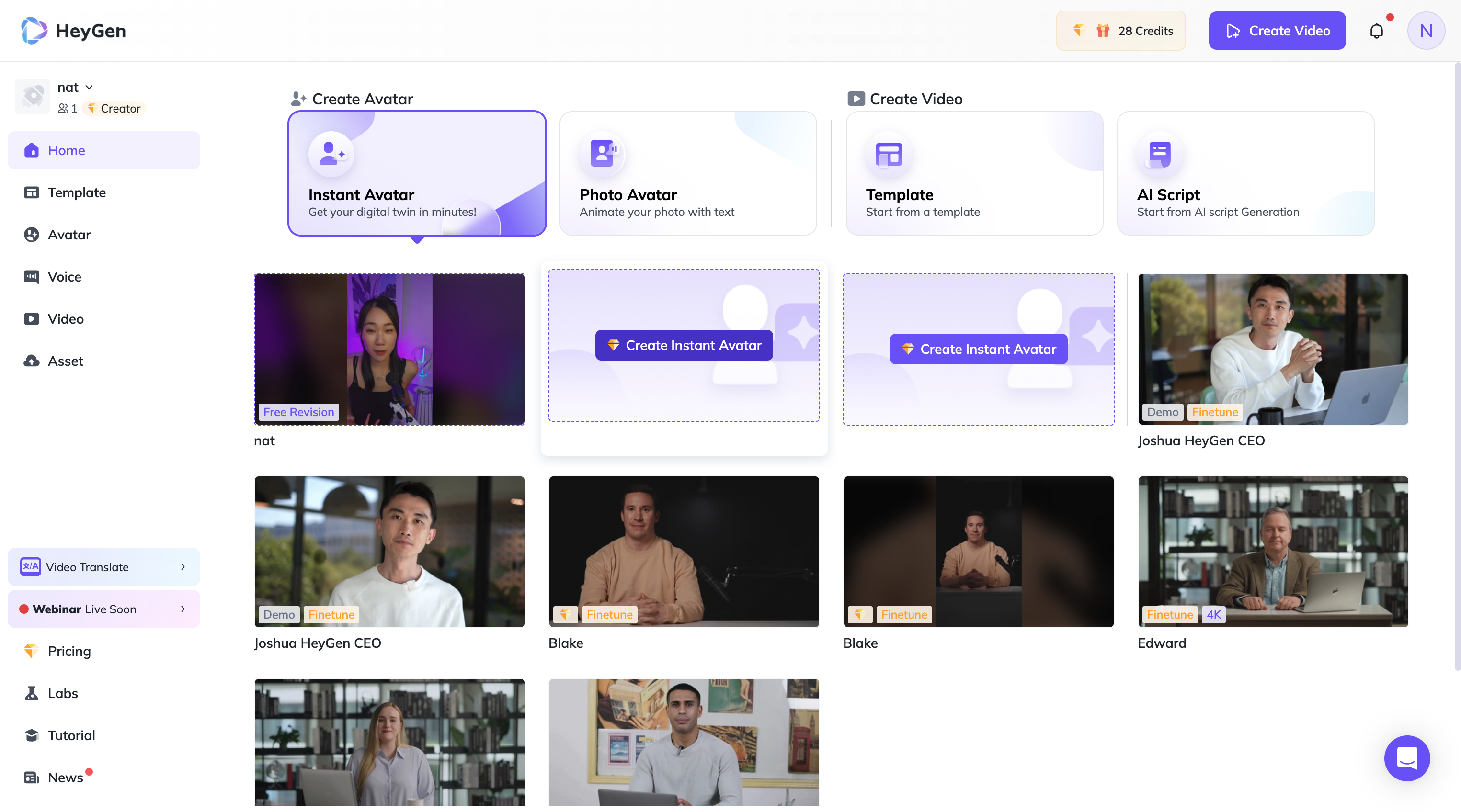The width and height of the screenshot is (1461, 812).
Task: Click the Creator plan badge
Action: point(114,108)
